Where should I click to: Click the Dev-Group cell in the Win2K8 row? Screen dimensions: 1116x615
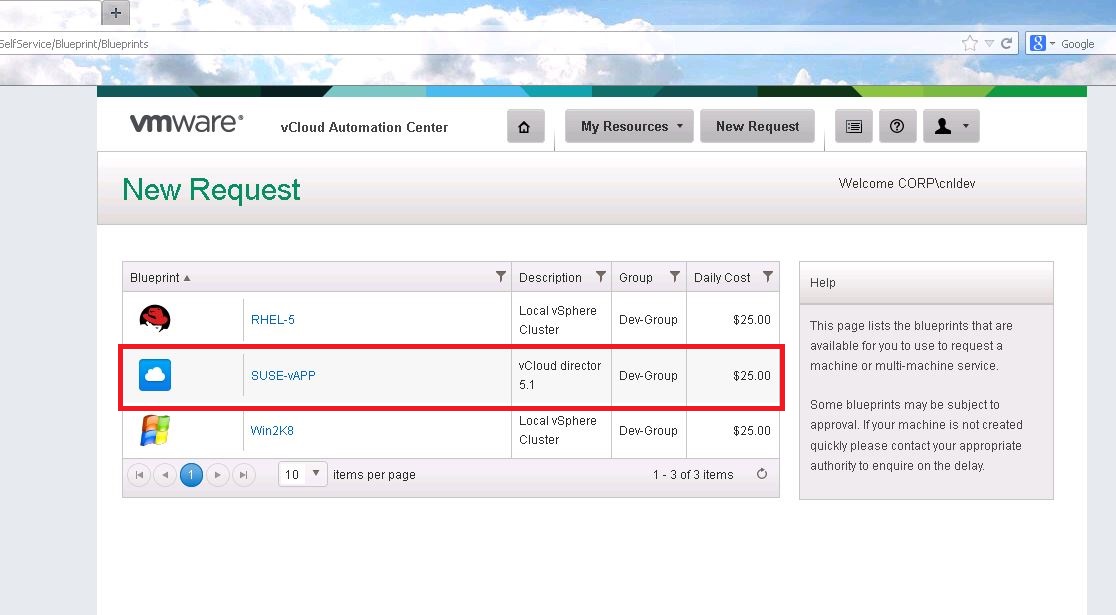(x=648, y=431)
